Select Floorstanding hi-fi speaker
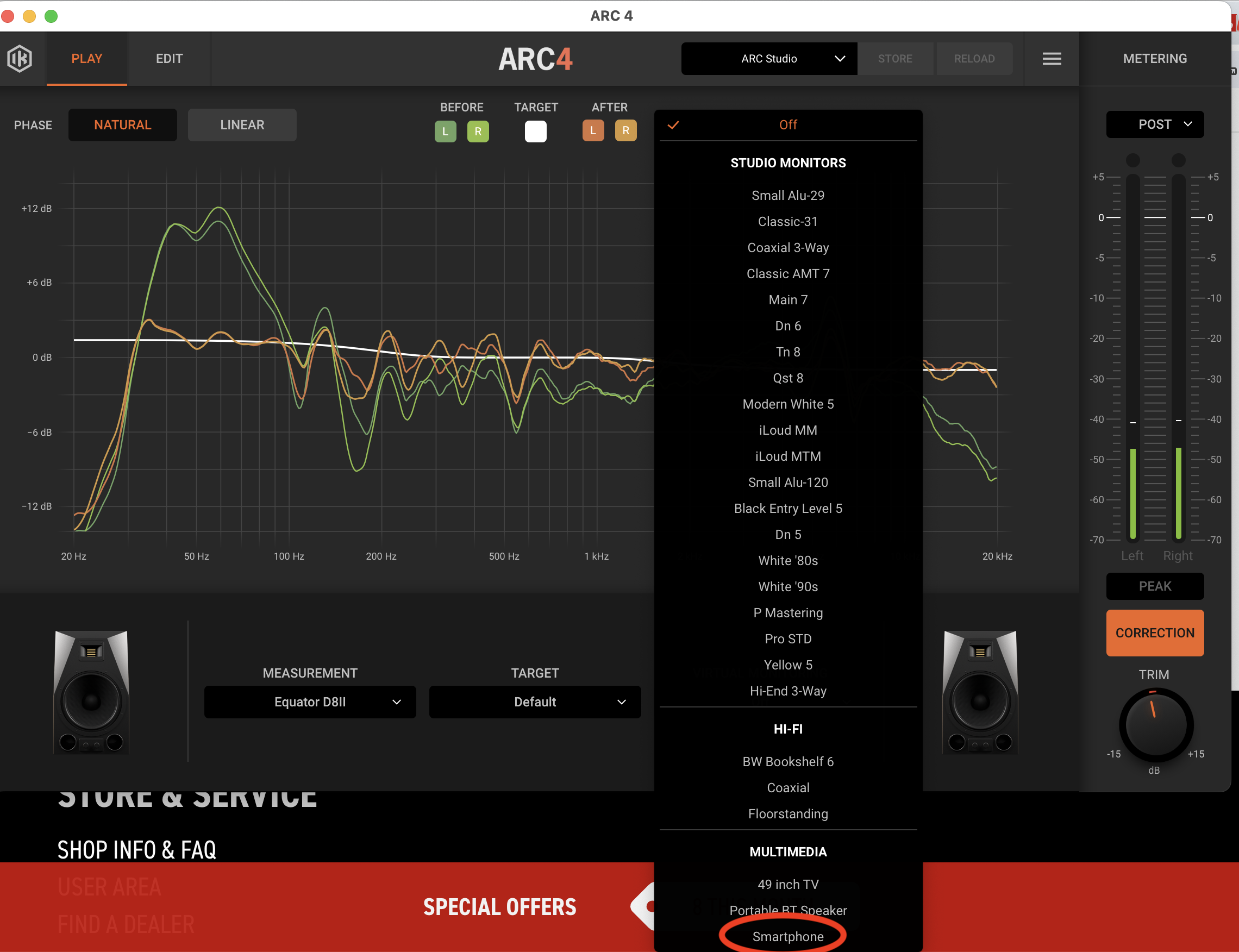Screen dimensions: 1239x952 (788, 814)
